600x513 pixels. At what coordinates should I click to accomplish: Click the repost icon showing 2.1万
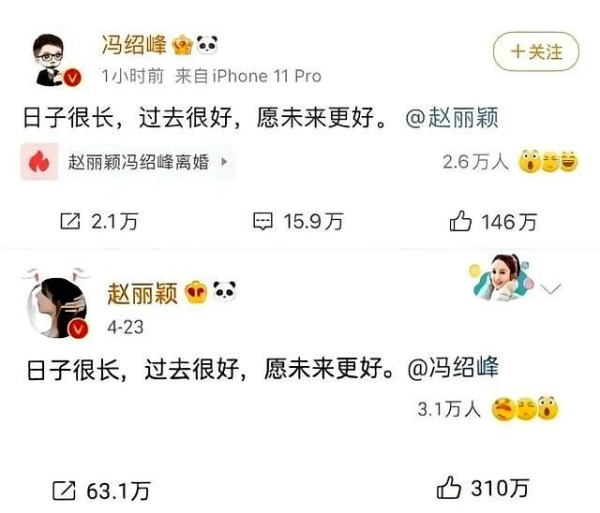(x=70, y=221)
